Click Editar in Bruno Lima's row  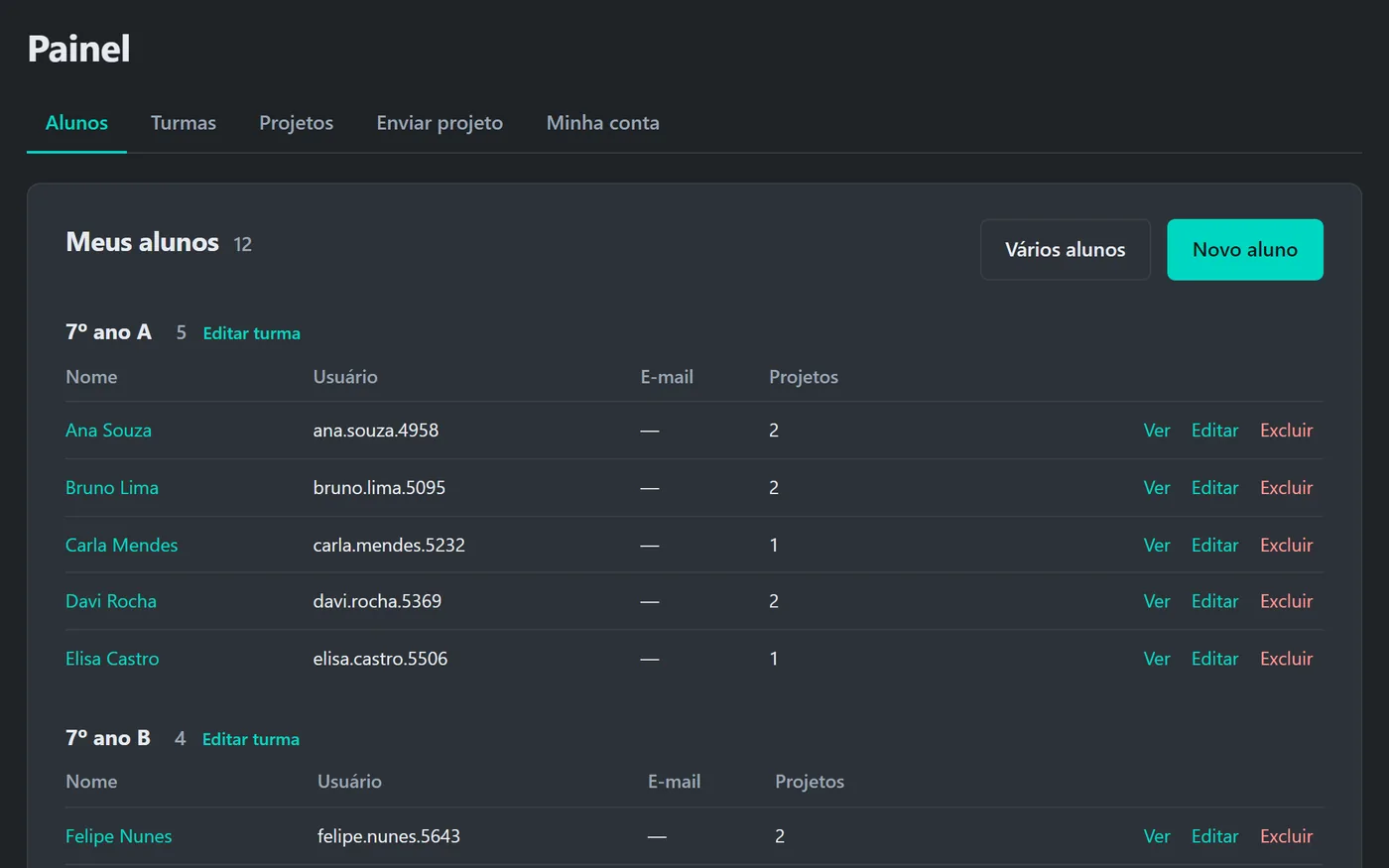click(1214, 488)
